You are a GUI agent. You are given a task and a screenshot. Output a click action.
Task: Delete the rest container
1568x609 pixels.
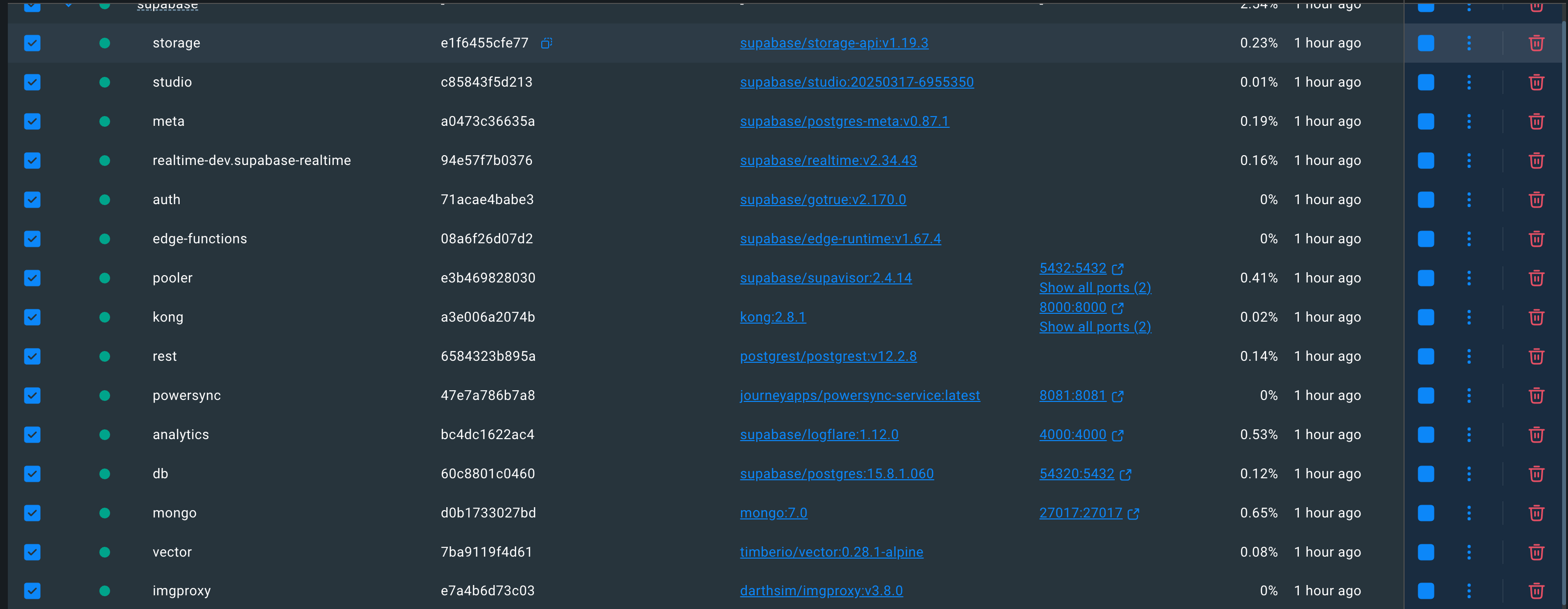click(1536, 356)
